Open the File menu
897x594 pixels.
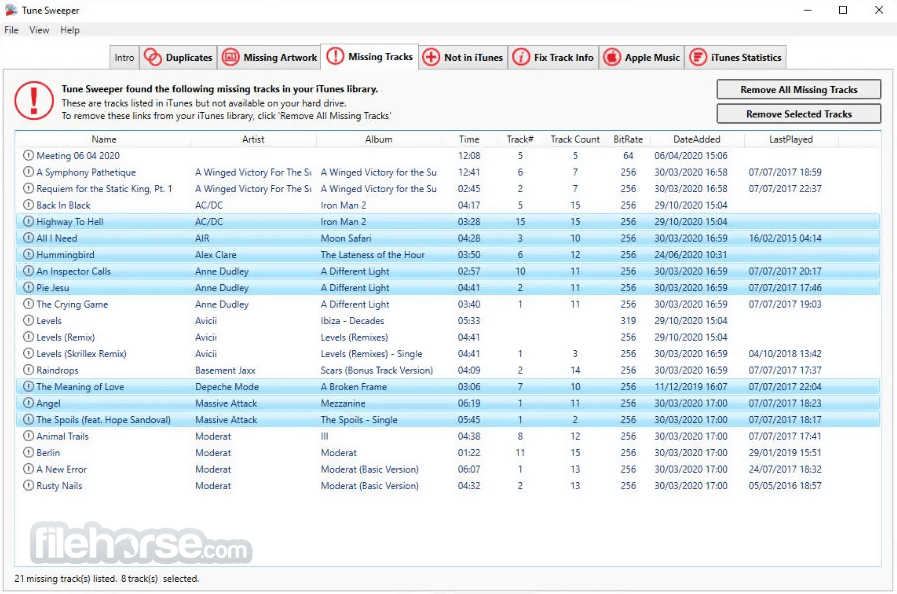tap(11, 30)
